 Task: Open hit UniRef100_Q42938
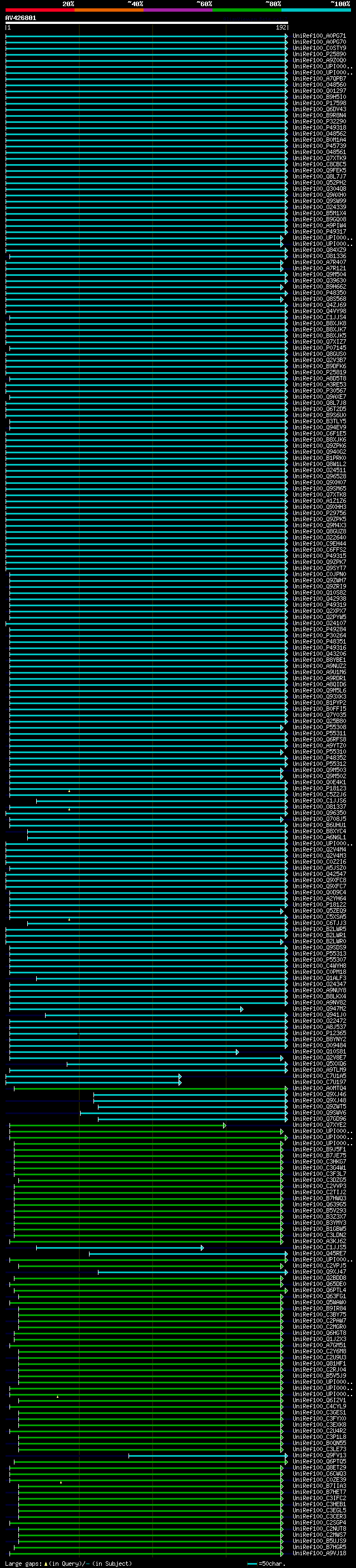(319, 598)
